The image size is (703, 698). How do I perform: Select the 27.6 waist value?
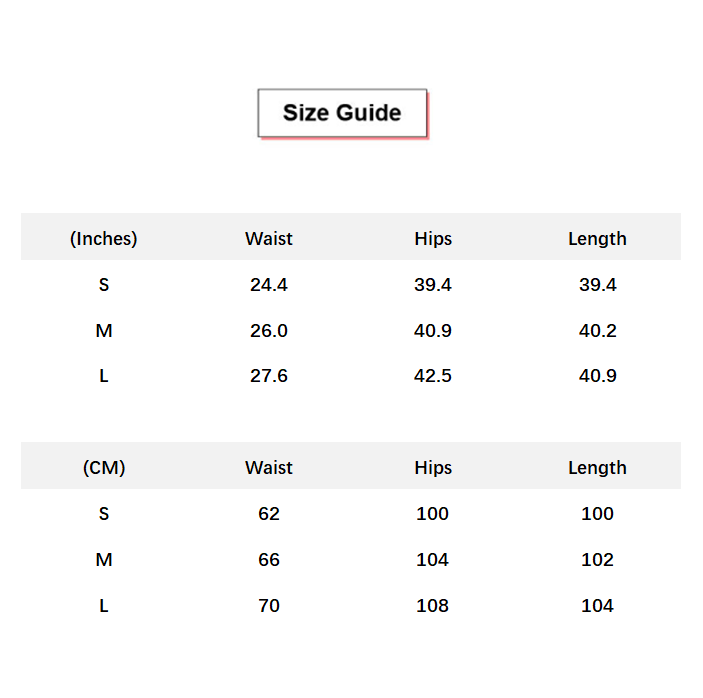tap(269, 376)
